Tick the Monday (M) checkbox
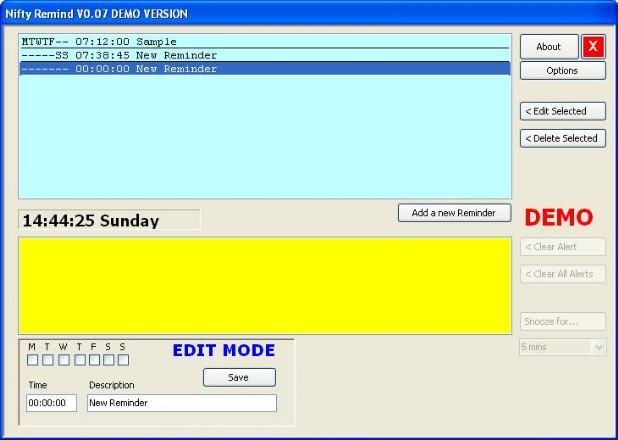 pos(32,360)
